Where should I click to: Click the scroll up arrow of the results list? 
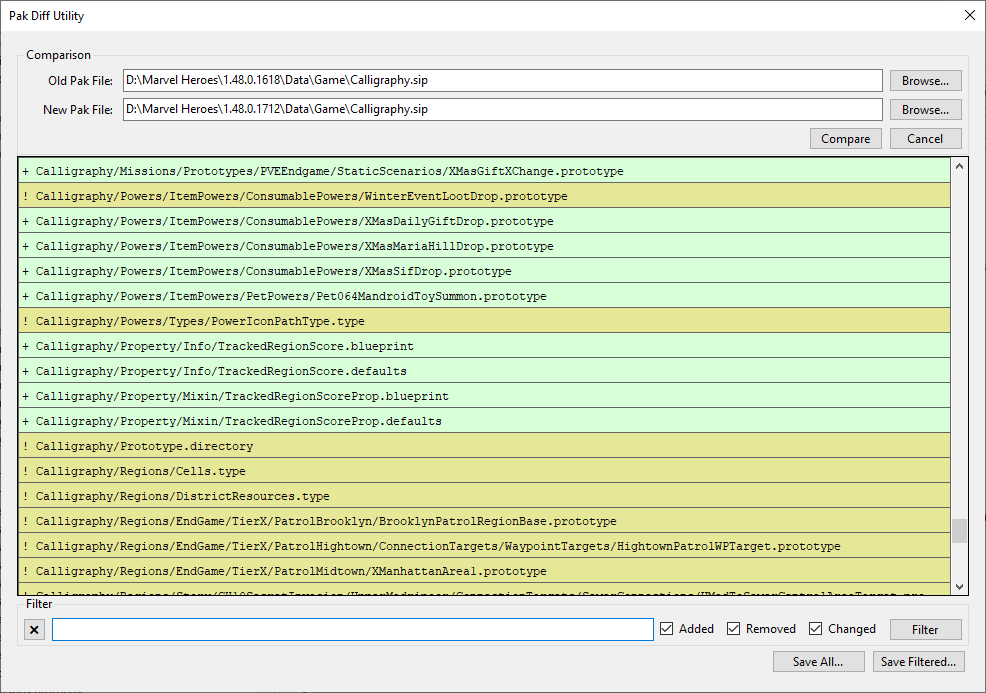960,167
